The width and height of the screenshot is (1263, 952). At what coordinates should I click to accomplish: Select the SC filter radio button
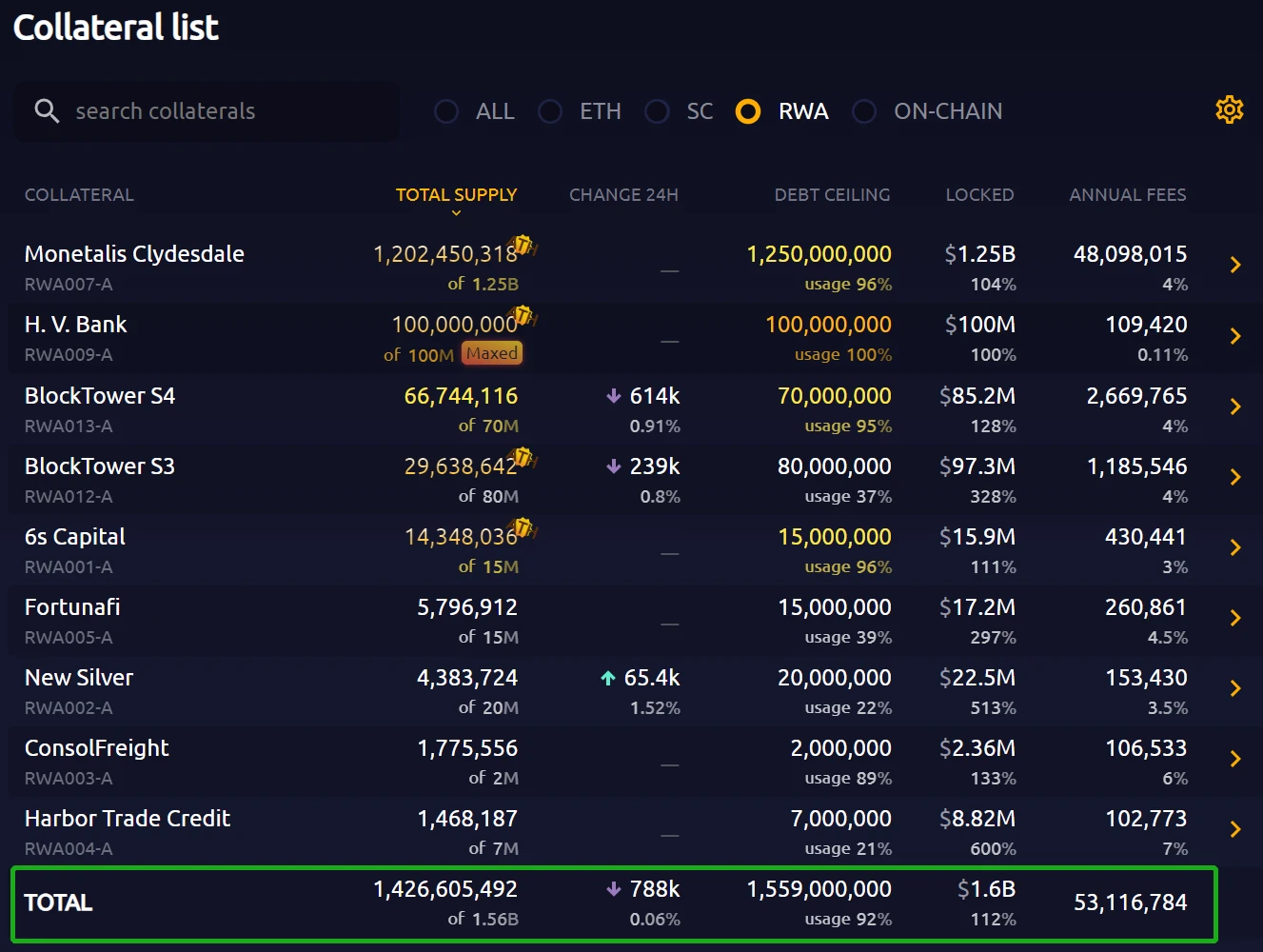tap(657, 111)
